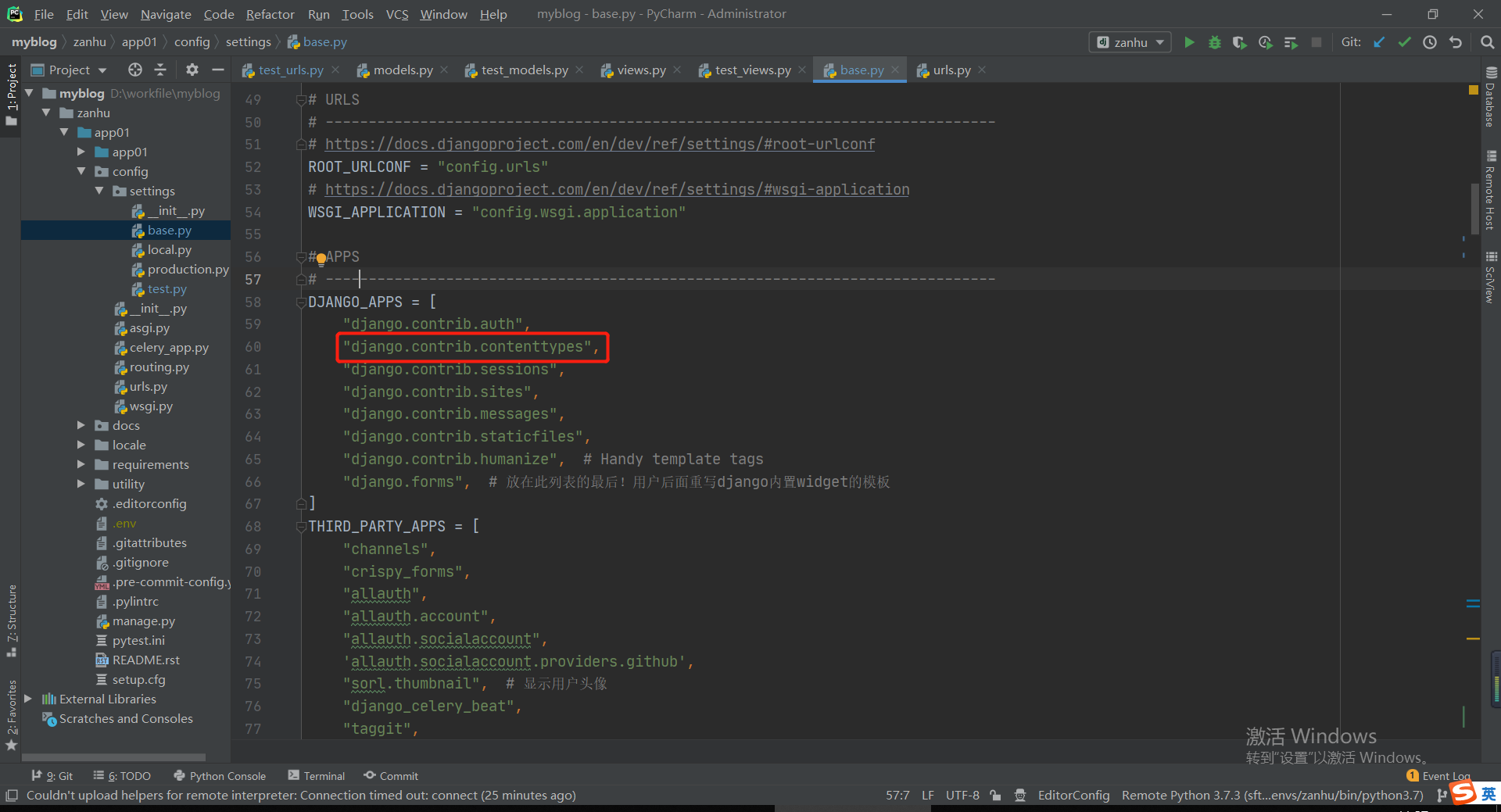Change the LF line separator
Viewport: 1501px width, 812px height.
928,796
